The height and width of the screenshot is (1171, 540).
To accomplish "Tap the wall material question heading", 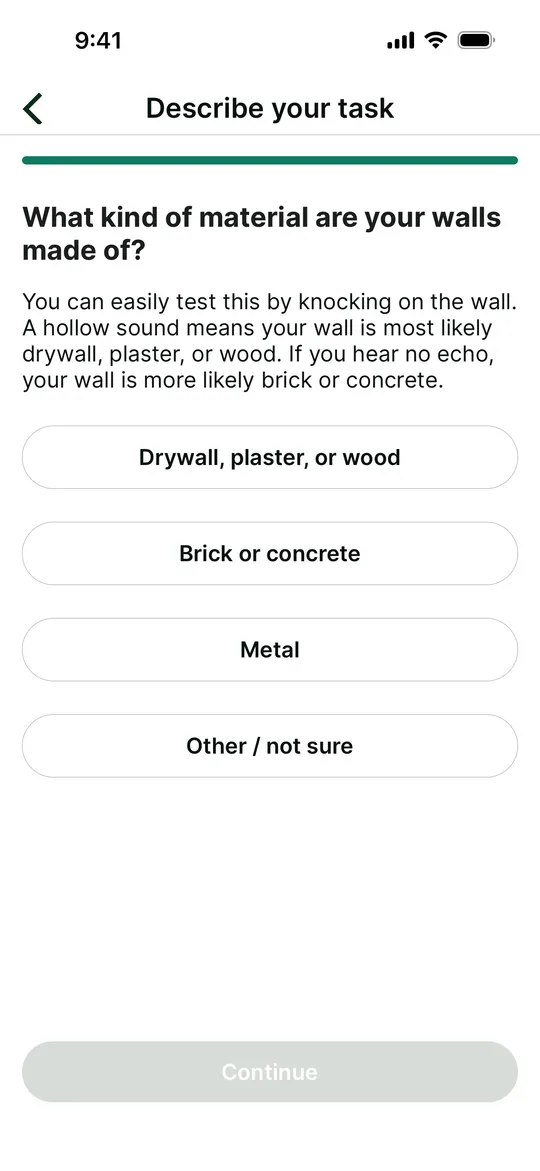I will 261,234.
